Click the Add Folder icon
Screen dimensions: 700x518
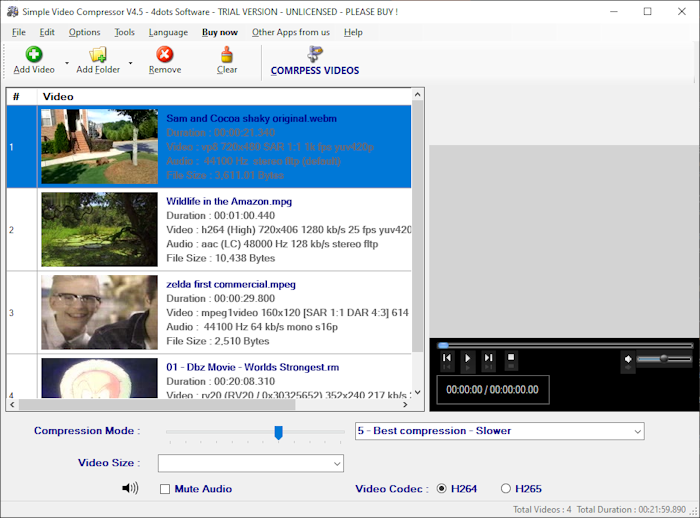point(97,55)
